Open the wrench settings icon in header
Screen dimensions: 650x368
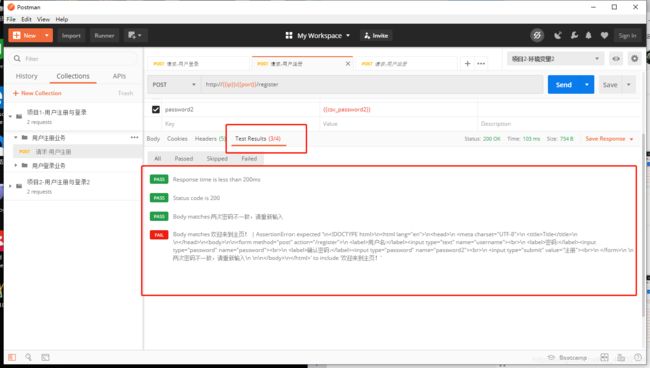click(574, 36)
